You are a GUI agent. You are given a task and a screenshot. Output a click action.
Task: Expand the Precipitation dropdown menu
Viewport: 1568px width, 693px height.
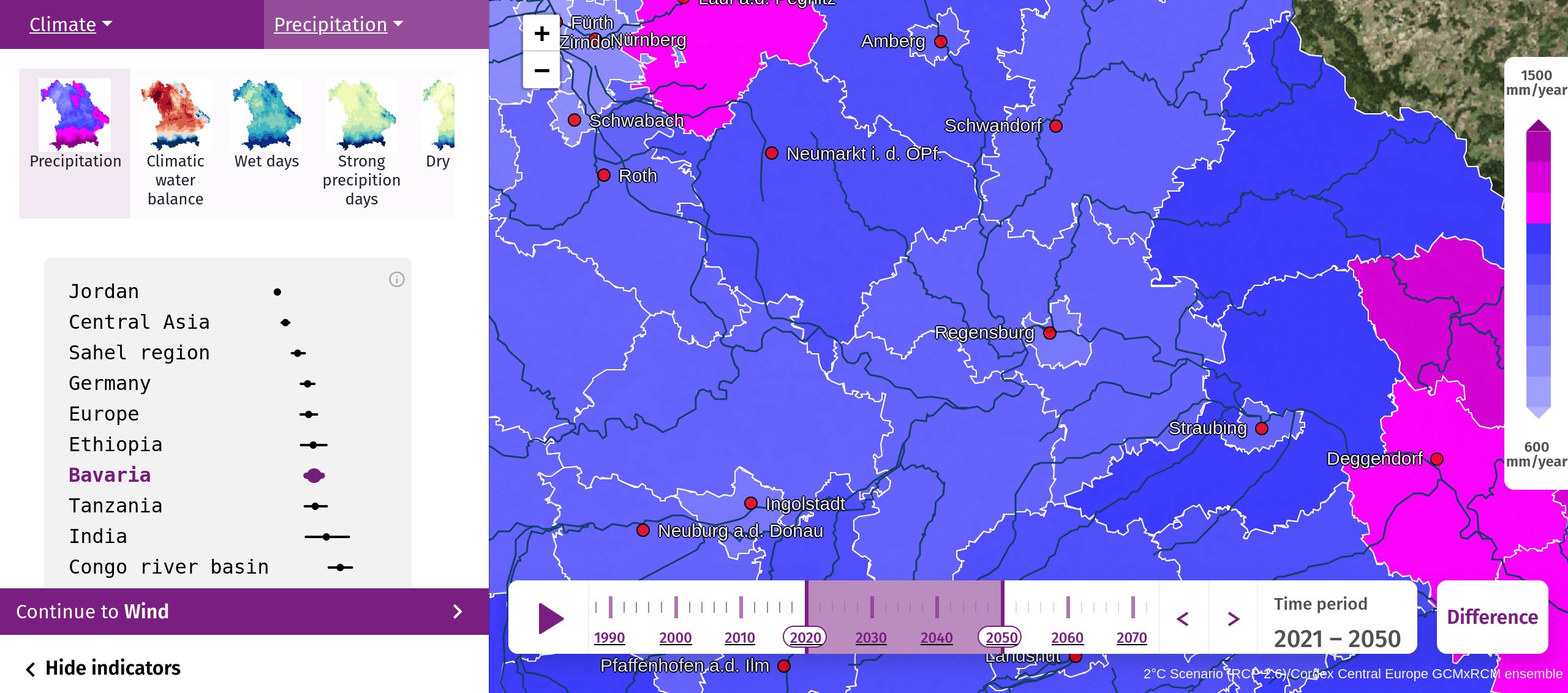(339, 24)
